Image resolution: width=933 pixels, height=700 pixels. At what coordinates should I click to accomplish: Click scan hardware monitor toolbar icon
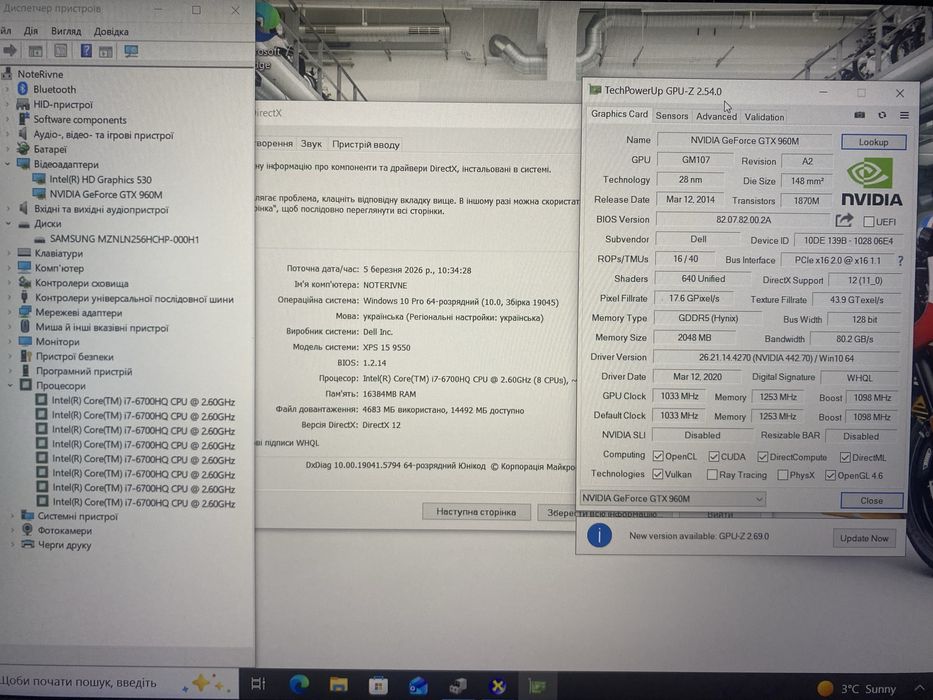pyautogui.click(x=131, y=51)
